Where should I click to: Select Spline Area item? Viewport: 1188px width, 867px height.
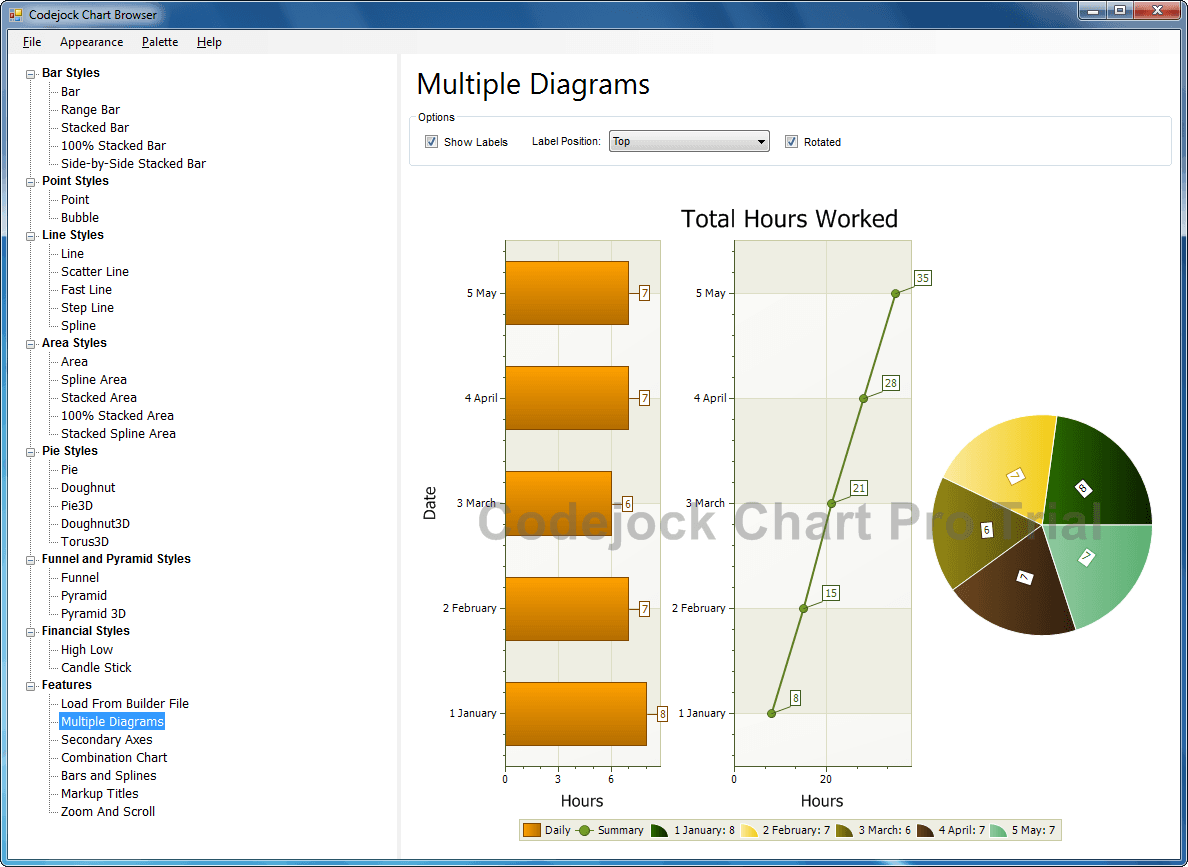coord(94,380)
